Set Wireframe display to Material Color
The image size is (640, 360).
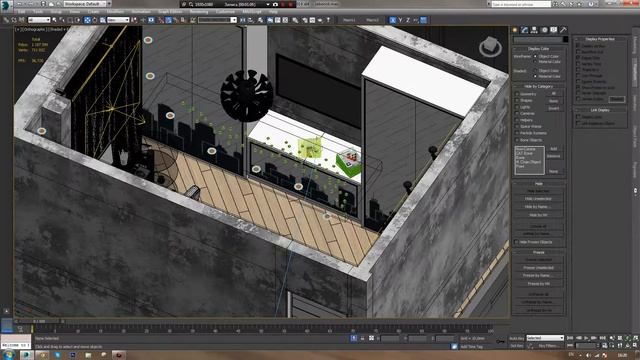tap(535, 62)
